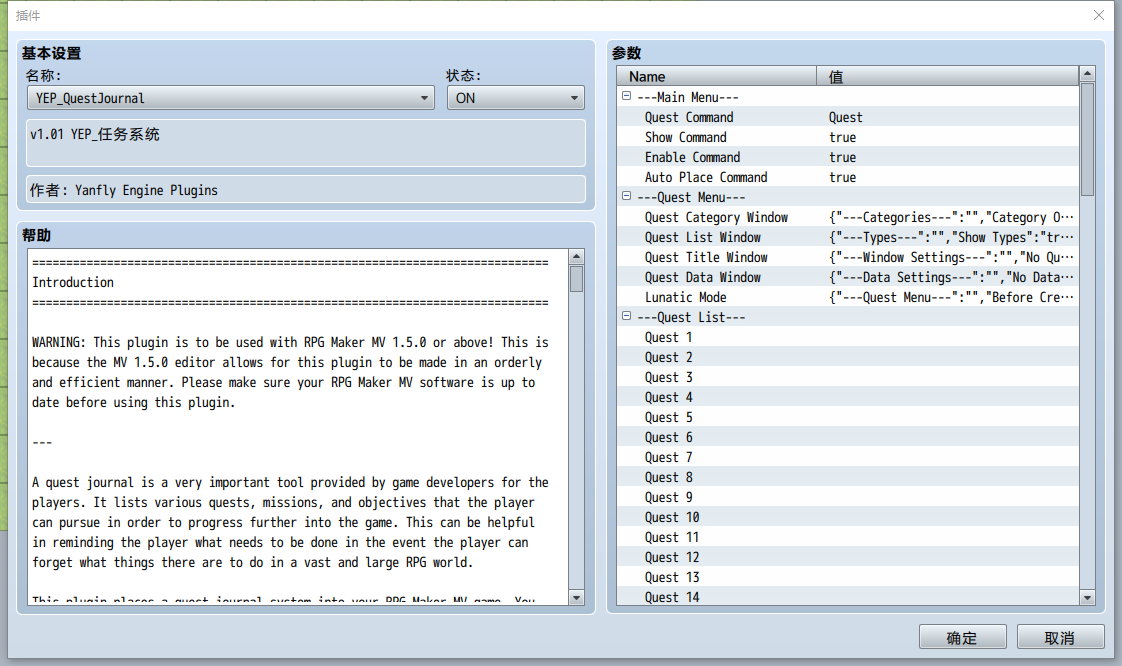The height and width of the screenshot is (666, 1122).
Task: Select the Quest 13 parameter row
Action: coord(848,578)
